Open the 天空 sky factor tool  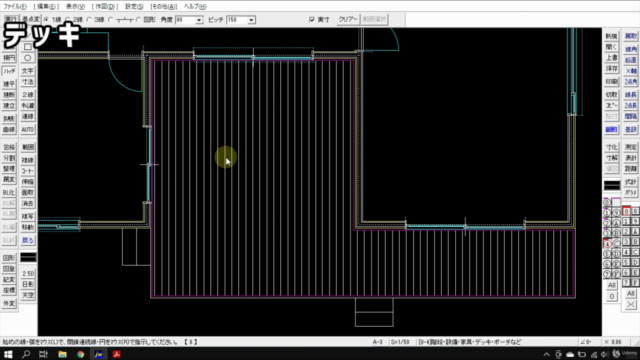point(28,295)
